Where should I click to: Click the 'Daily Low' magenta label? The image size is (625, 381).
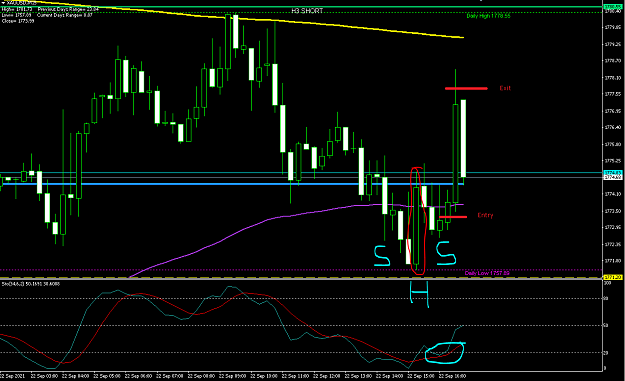tap(487, 273)
